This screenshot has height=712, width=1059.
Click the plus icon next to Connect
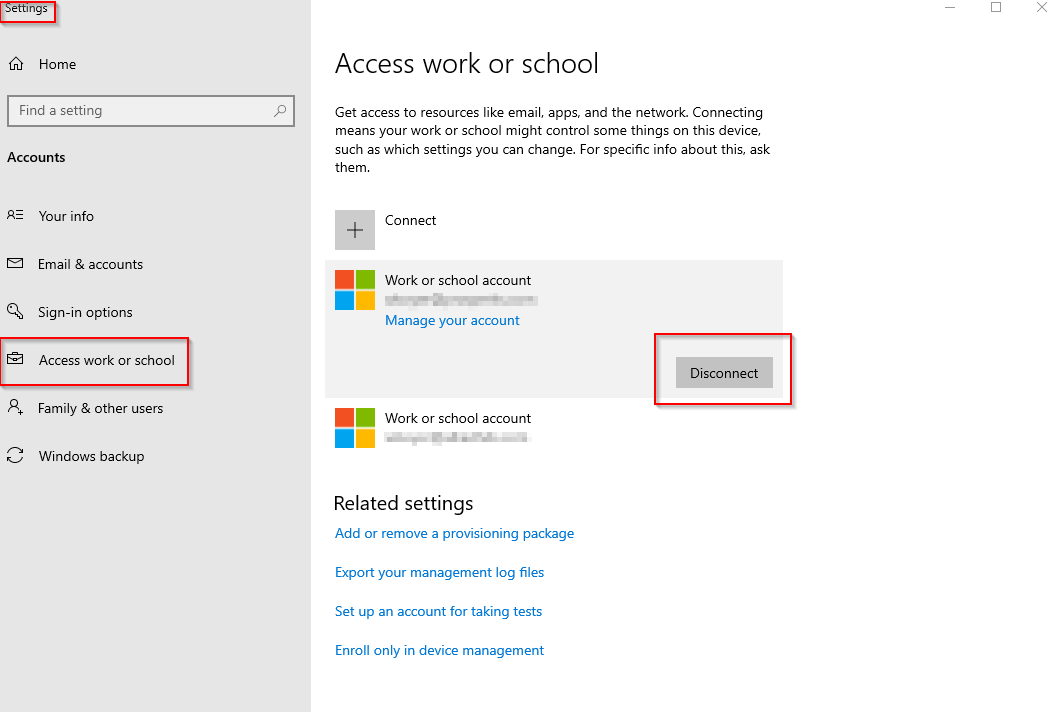tap(355, 230)
